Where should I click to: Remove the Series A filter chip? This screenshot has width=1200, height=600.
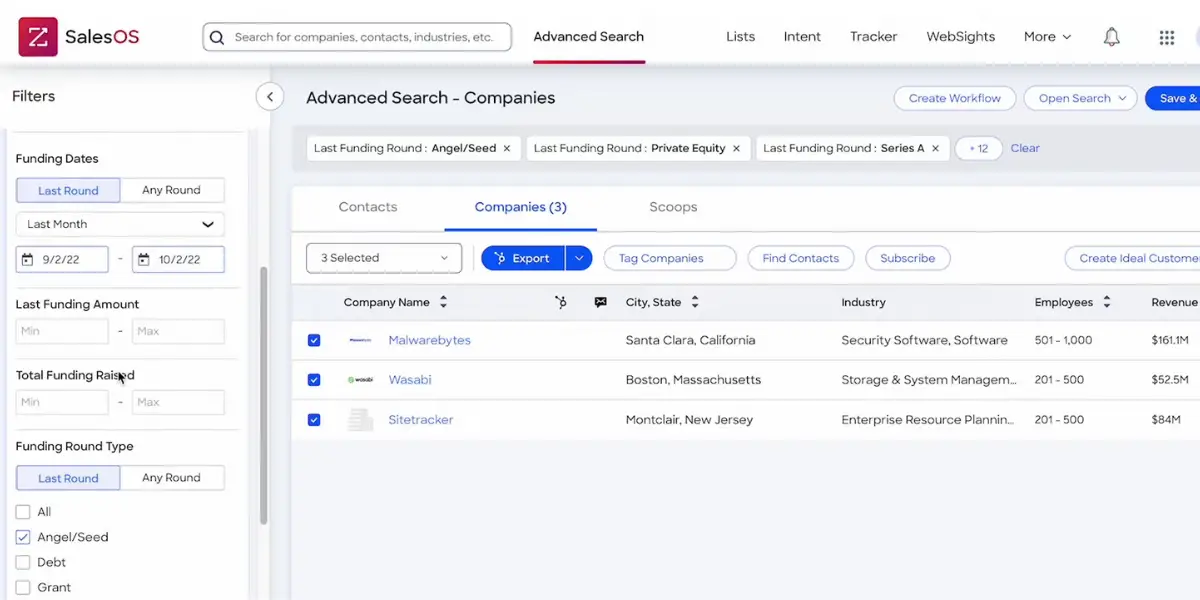coord(936,148)
